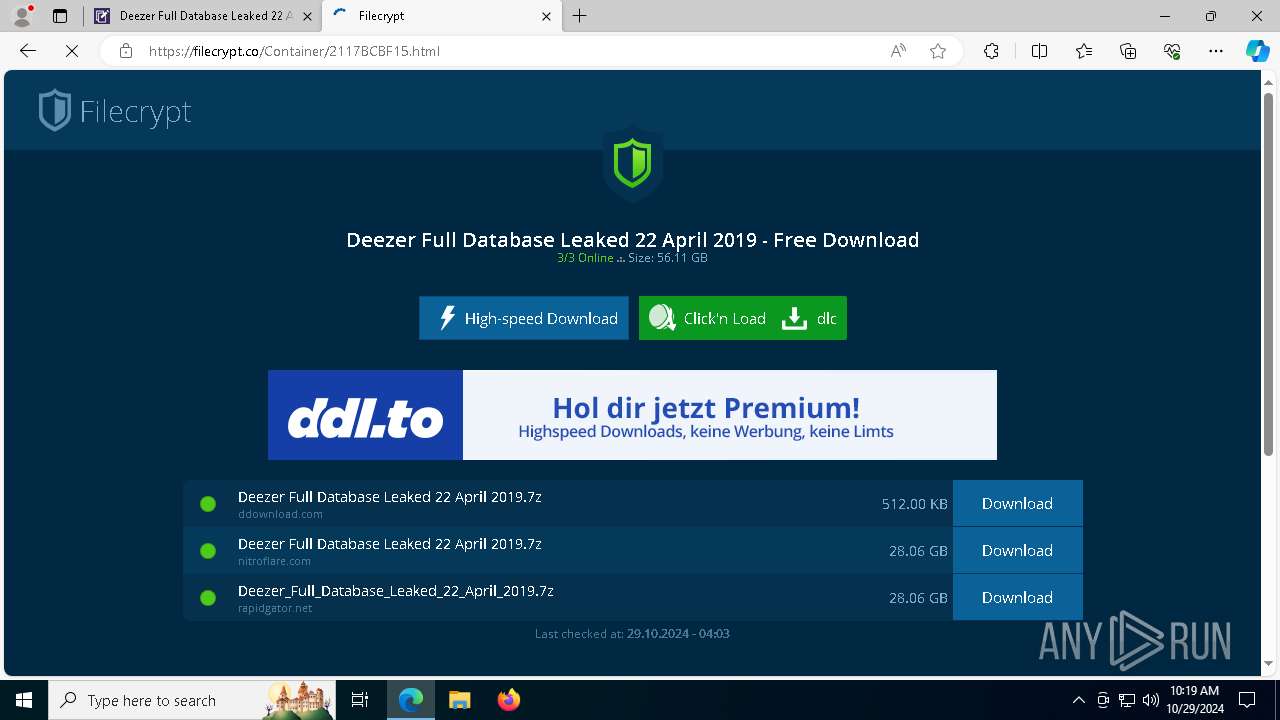Open the Extensions icon

tap(991, 51)
